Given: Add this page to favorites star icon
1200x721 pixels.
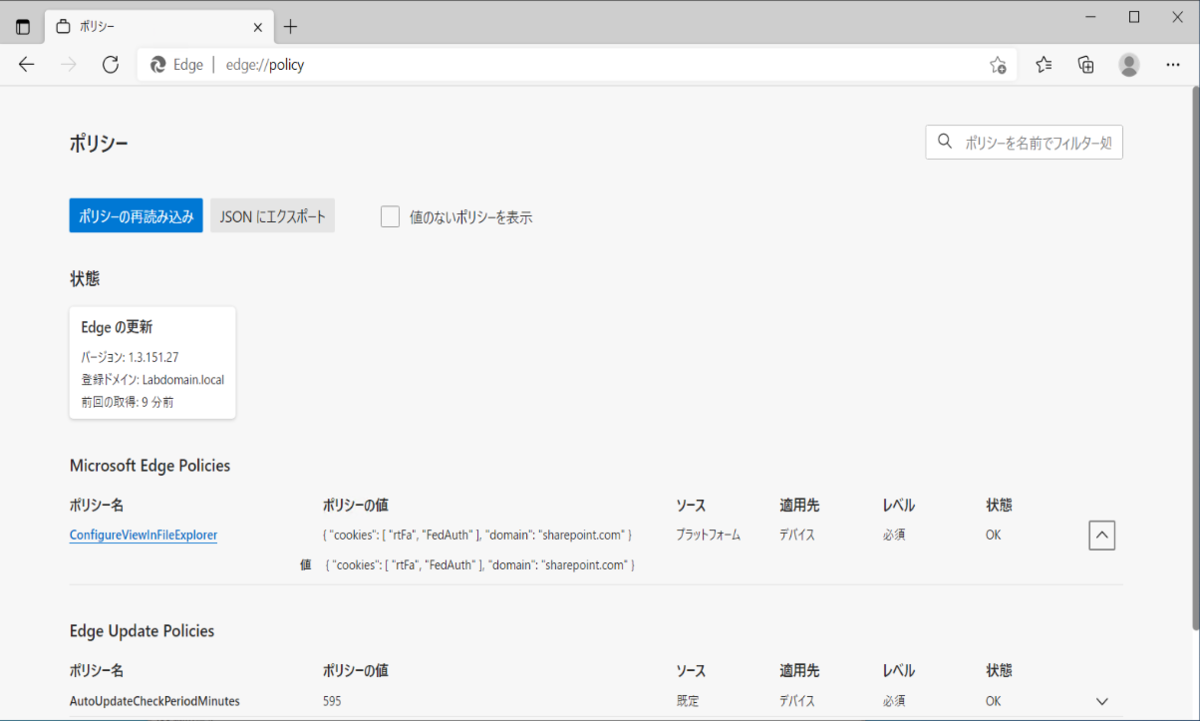Looking at the screenshot, I should tap(997, 65).
